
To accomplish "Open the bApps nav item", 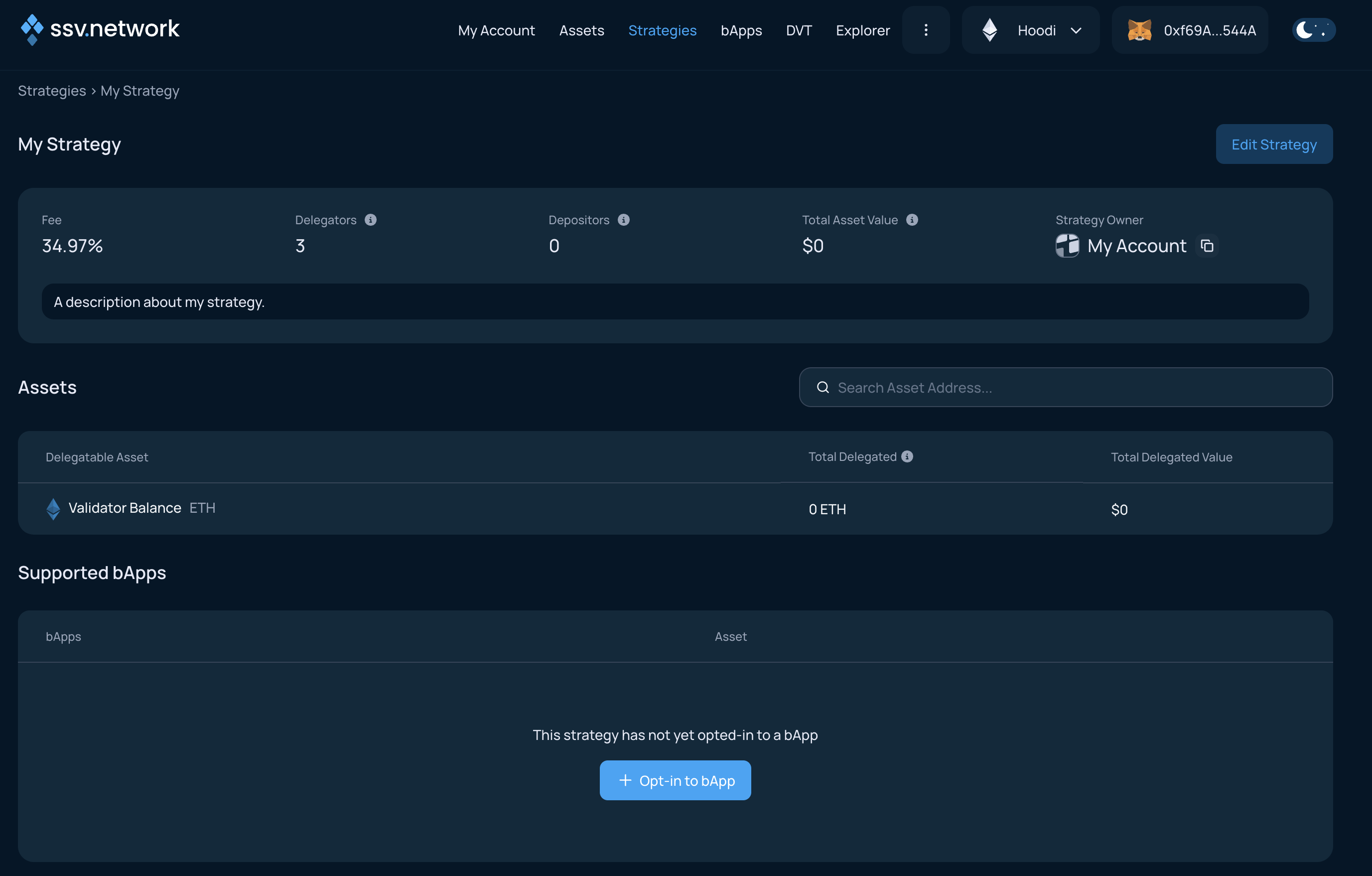I will (741, 30).
